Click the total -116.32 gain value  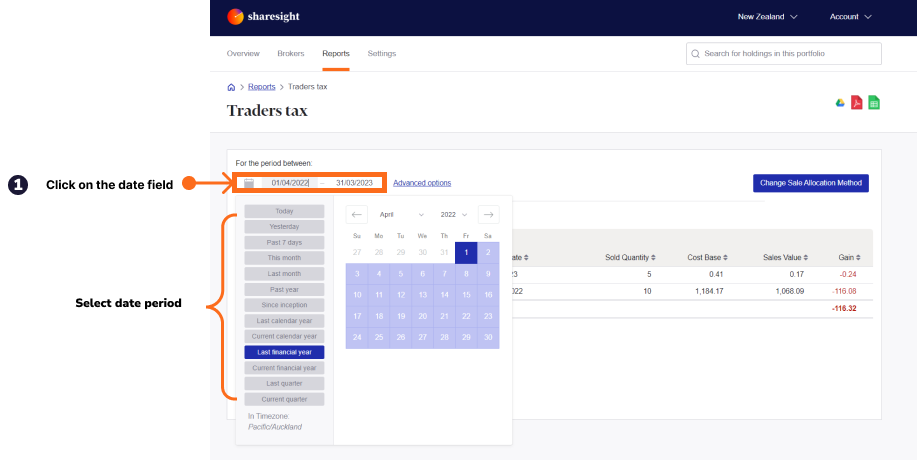[x=844, y=308]
